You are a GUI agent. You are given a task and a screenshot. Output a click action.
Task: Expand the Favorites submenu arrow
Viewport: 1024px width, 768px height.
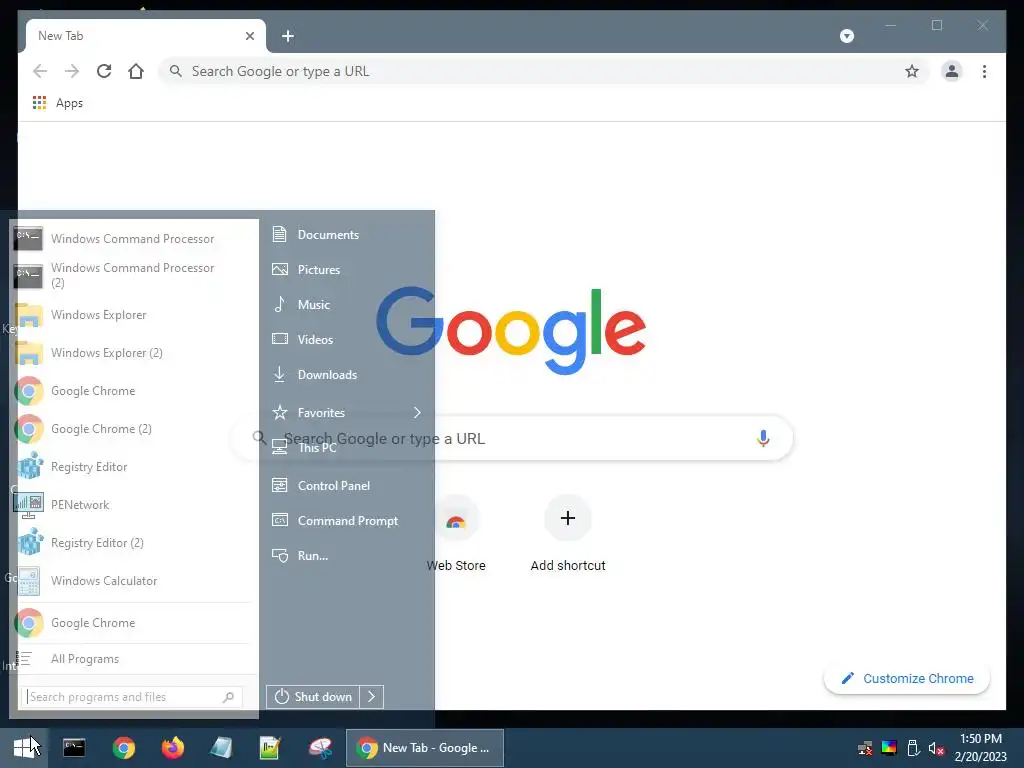(417, 413)
